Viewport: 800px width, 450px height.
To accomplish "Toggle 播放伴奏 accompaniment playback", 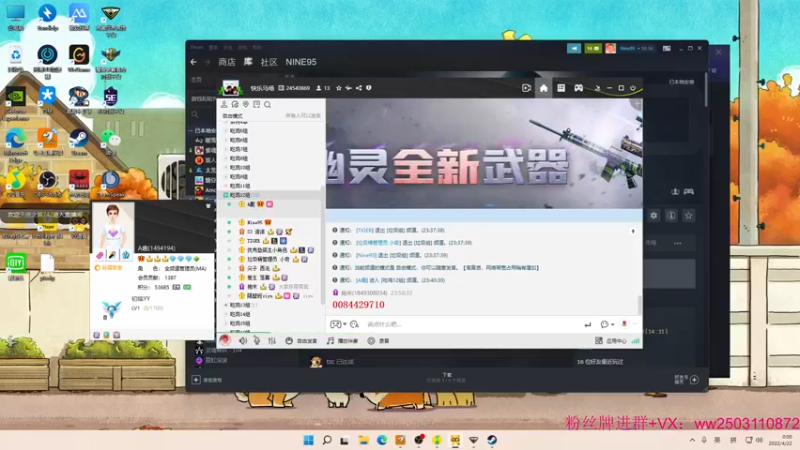I will point(342,340).
